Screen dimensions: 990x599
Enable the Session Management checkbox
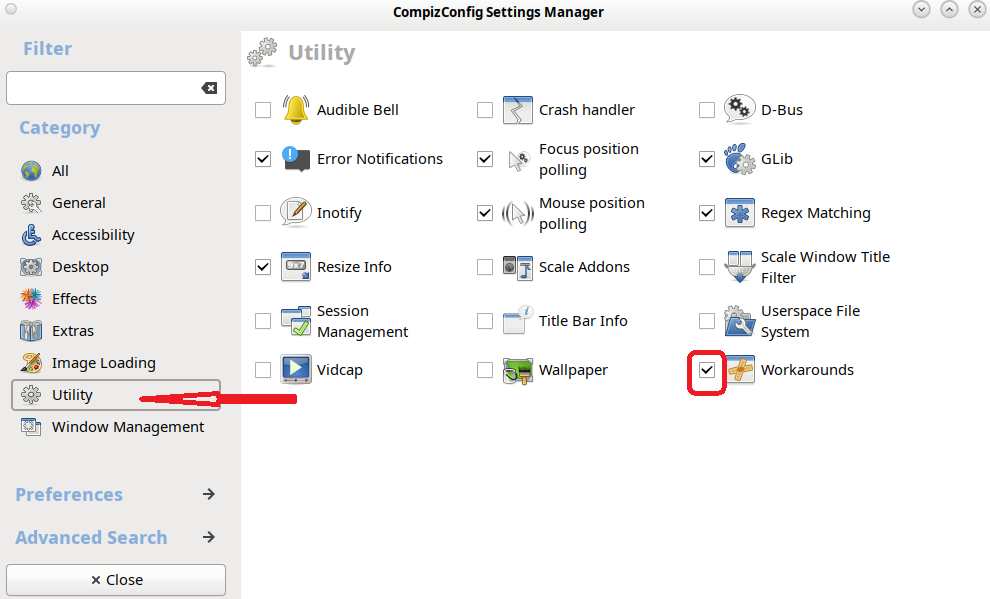[263, 321]
